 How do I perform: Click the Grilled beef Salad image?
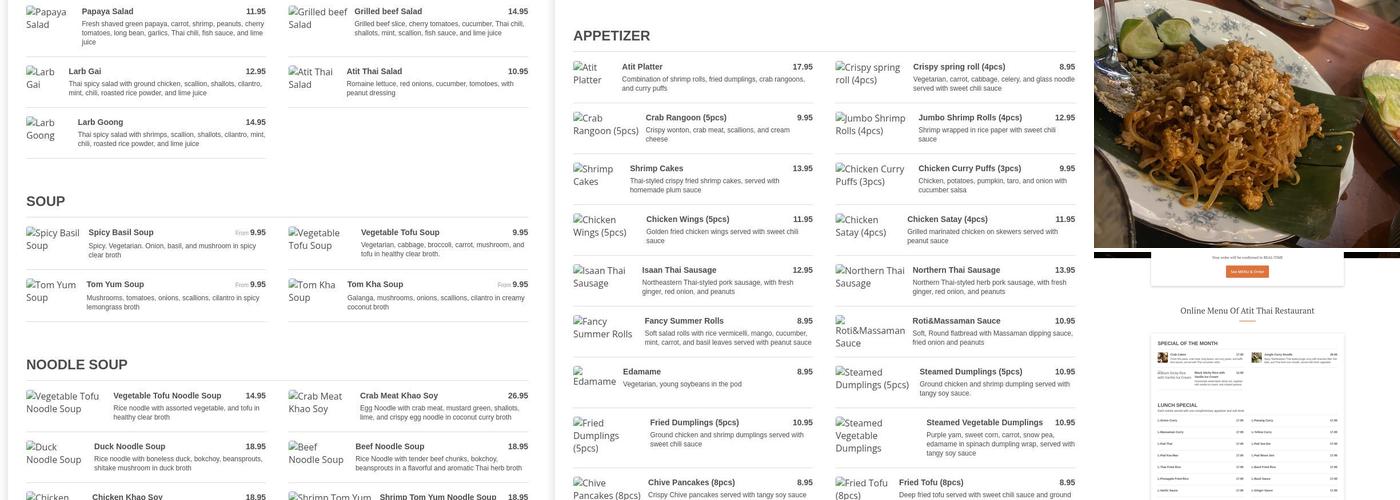point(317,18)
